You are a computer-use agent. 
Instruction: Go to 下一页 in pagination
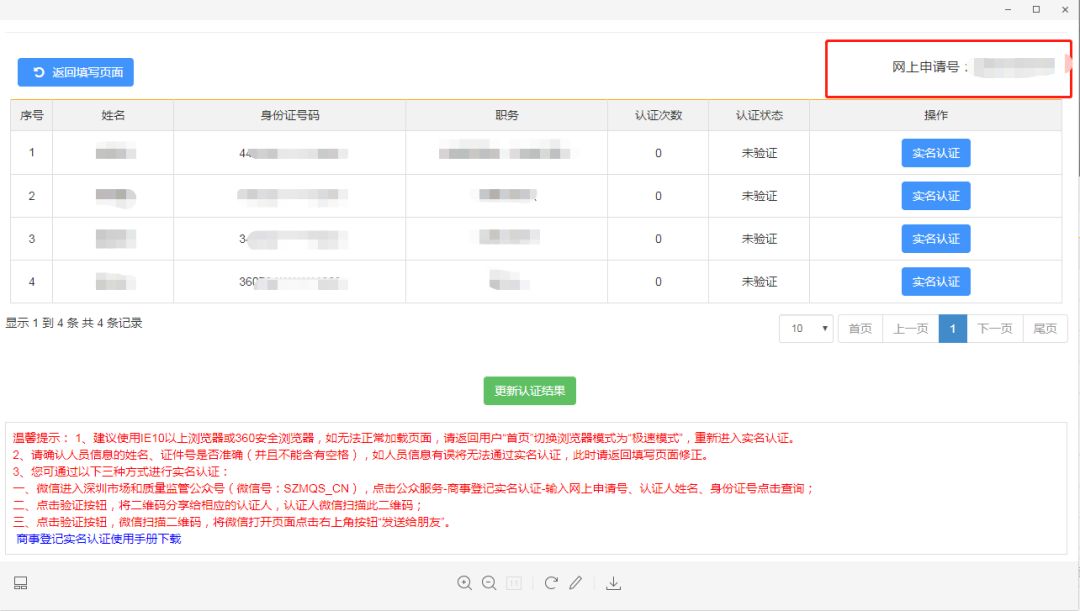(x=994, y=329)
